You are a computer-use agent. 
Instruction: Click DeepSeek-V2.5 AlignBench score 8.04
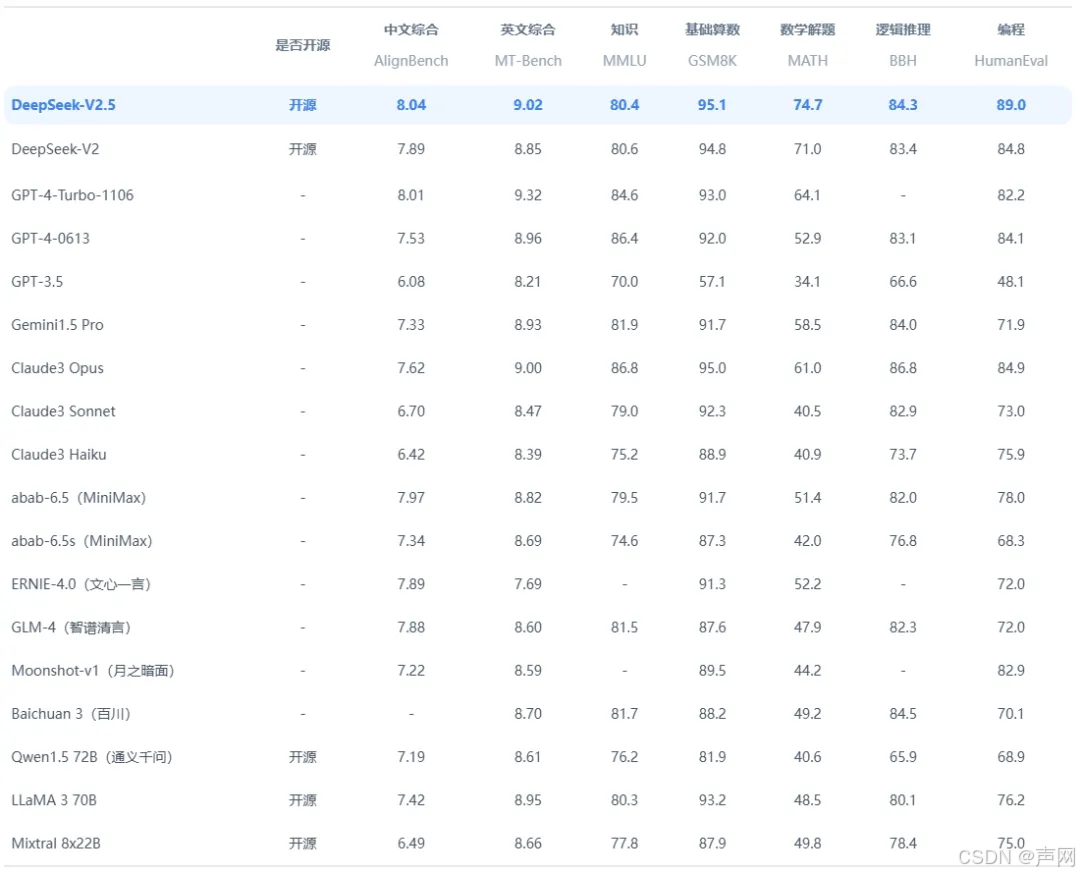click(x=411, y=105)
